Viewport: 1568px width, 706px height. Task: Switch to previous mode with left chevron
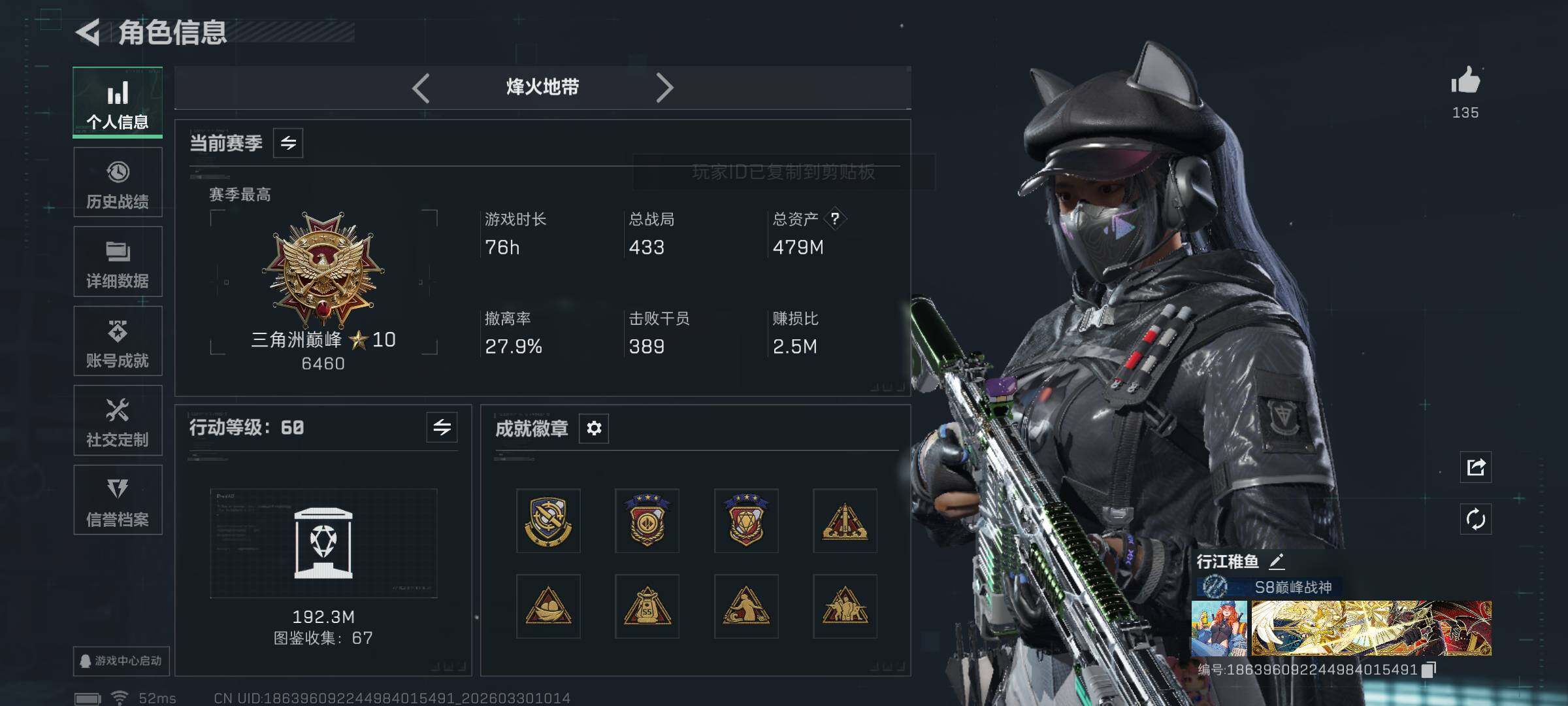(421, 88)
